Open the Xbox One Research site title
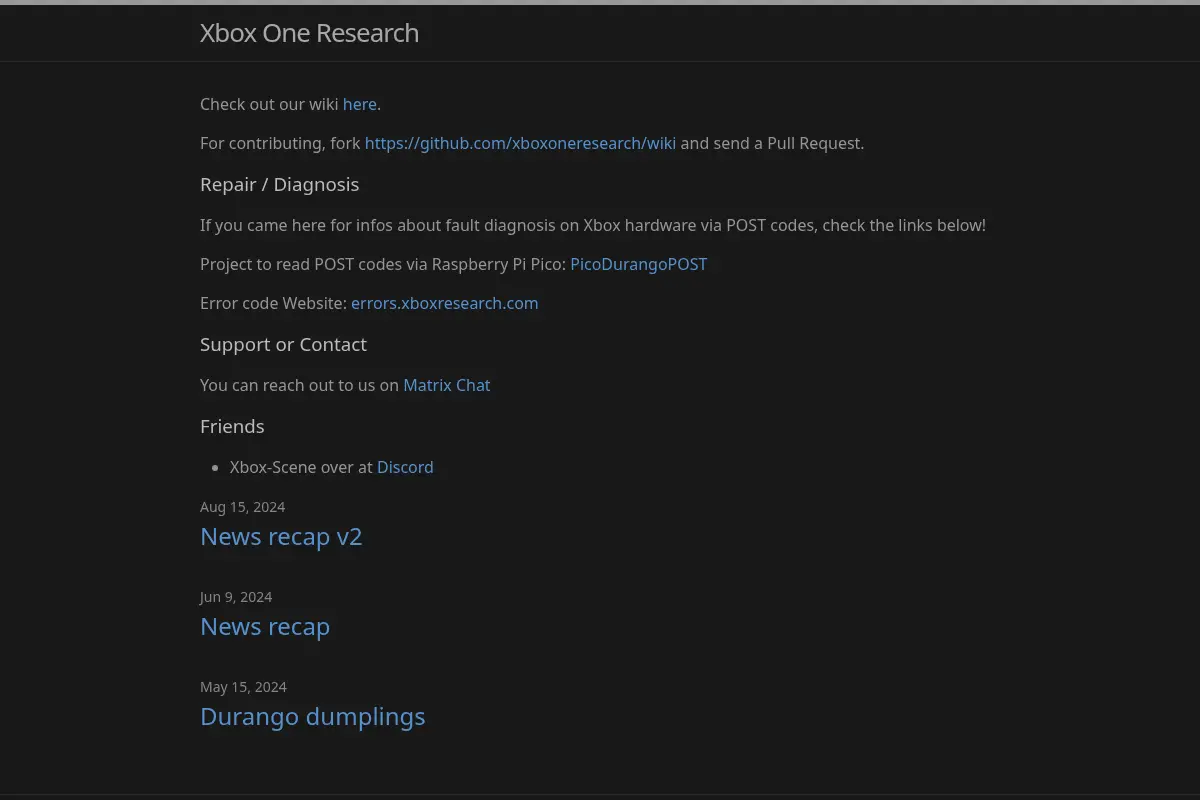This screenshot has width=1200, height=800. tap(309, 33)
